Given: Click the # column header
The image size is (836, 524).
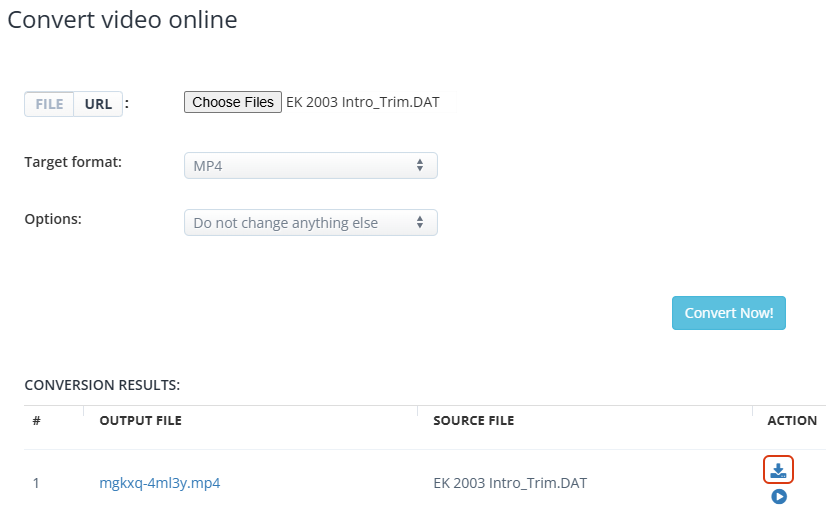Looking at the screenshot, I should (36, 421).
